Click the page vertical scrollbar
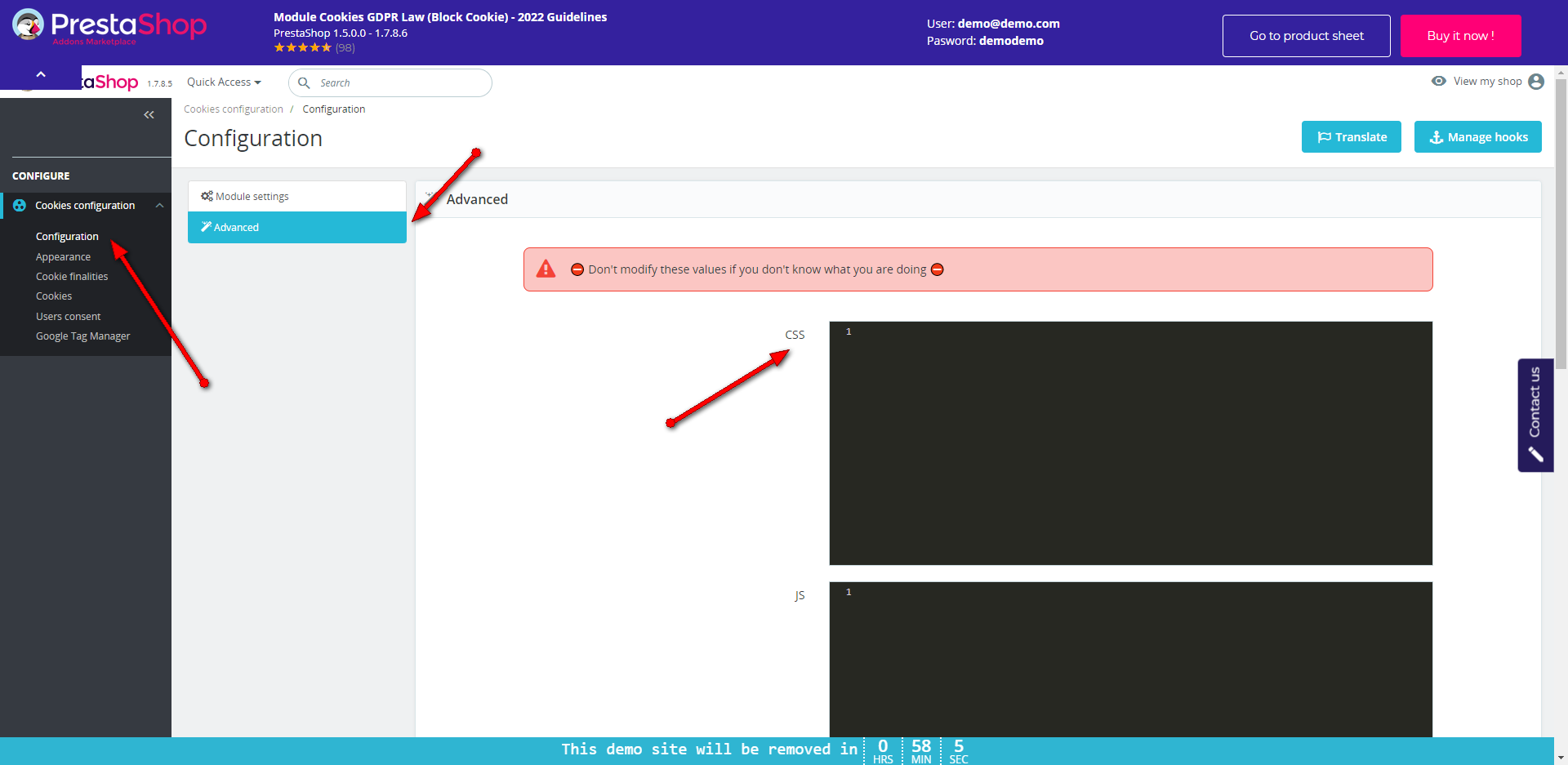 [x=1561, y=225]
